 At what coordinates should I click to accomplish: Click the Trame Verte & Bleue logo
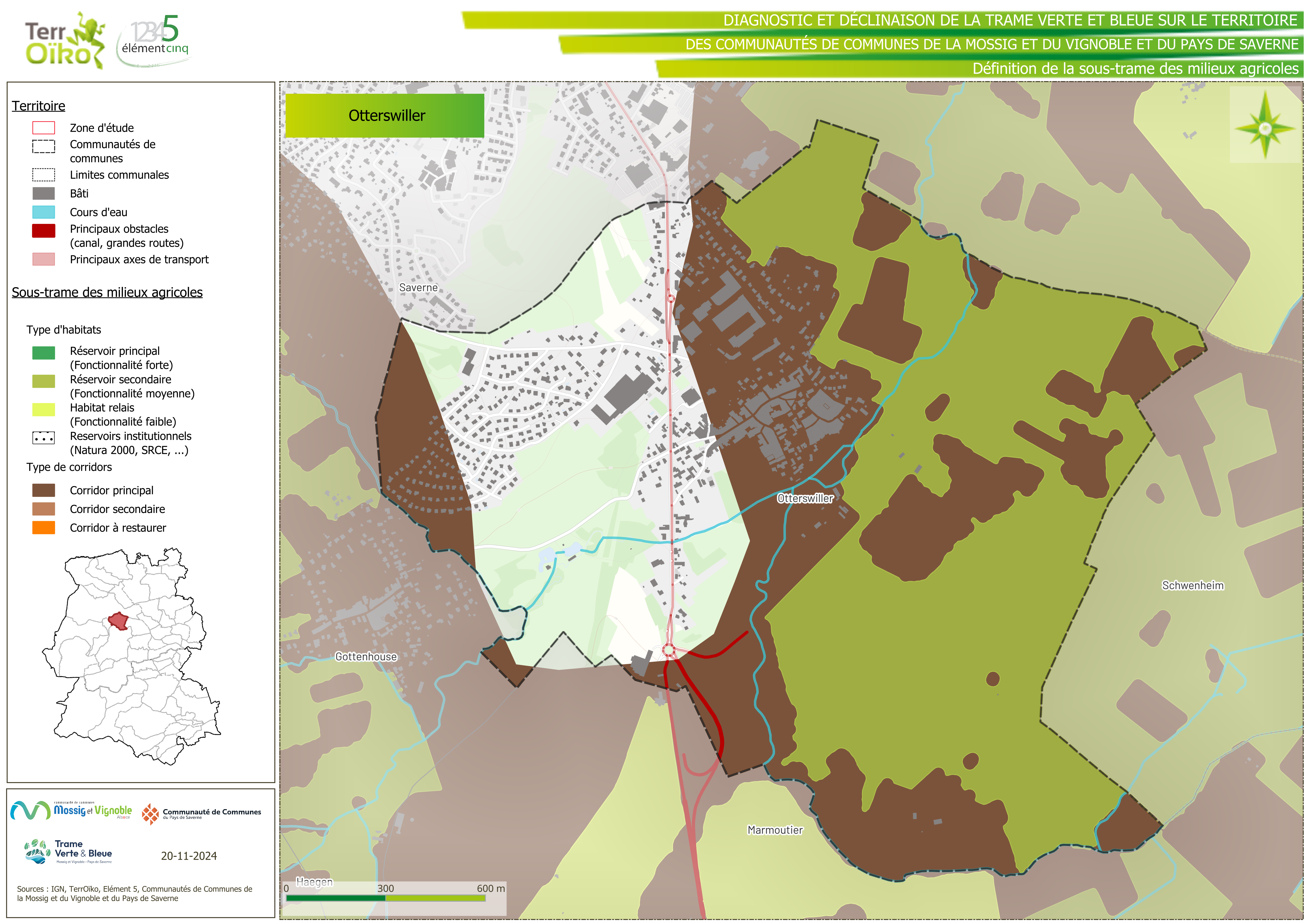[69, 852]
